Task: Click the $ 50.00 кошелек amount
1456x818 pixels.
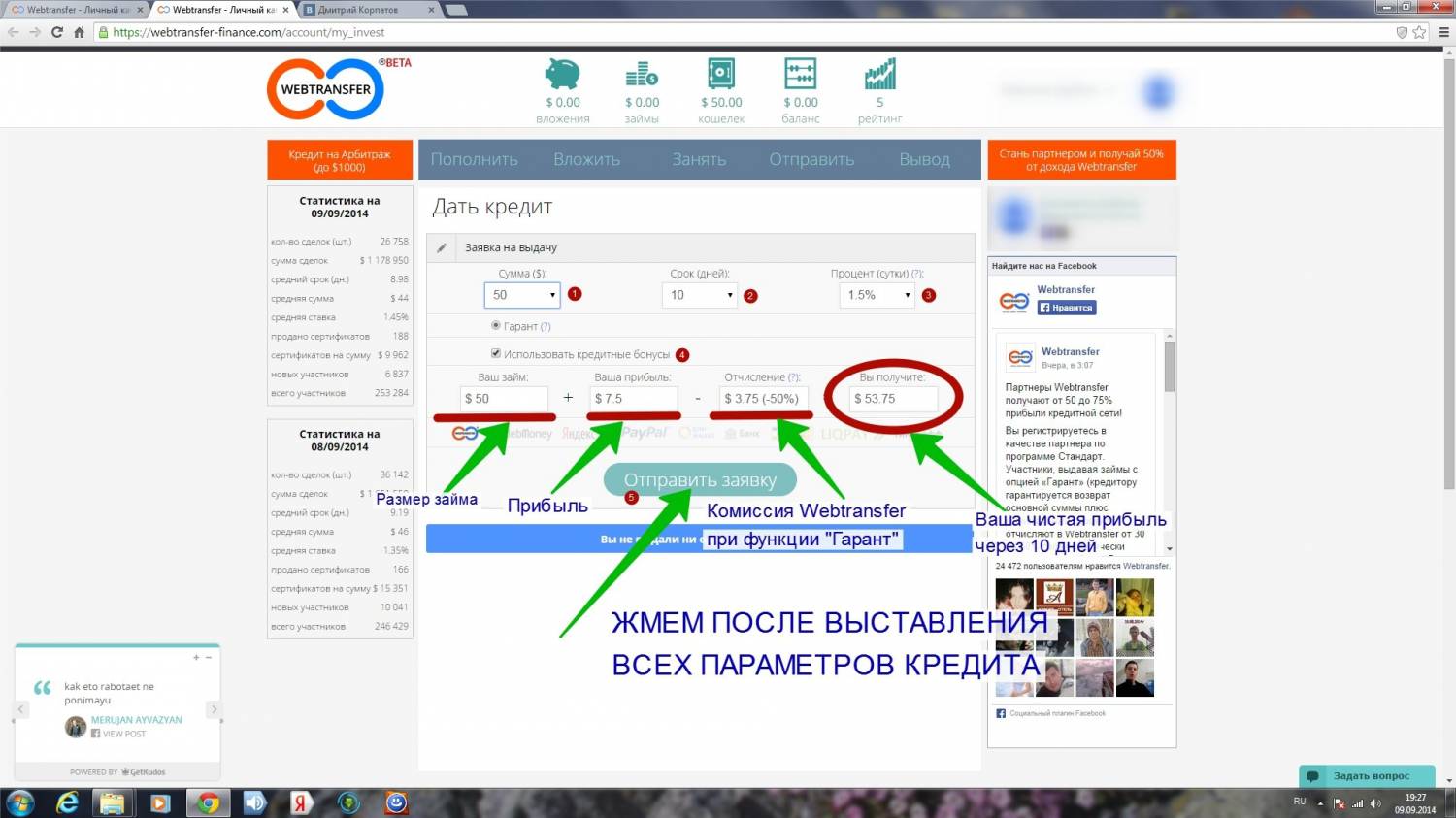Action: pyautogui.click(x=721, y=102)
